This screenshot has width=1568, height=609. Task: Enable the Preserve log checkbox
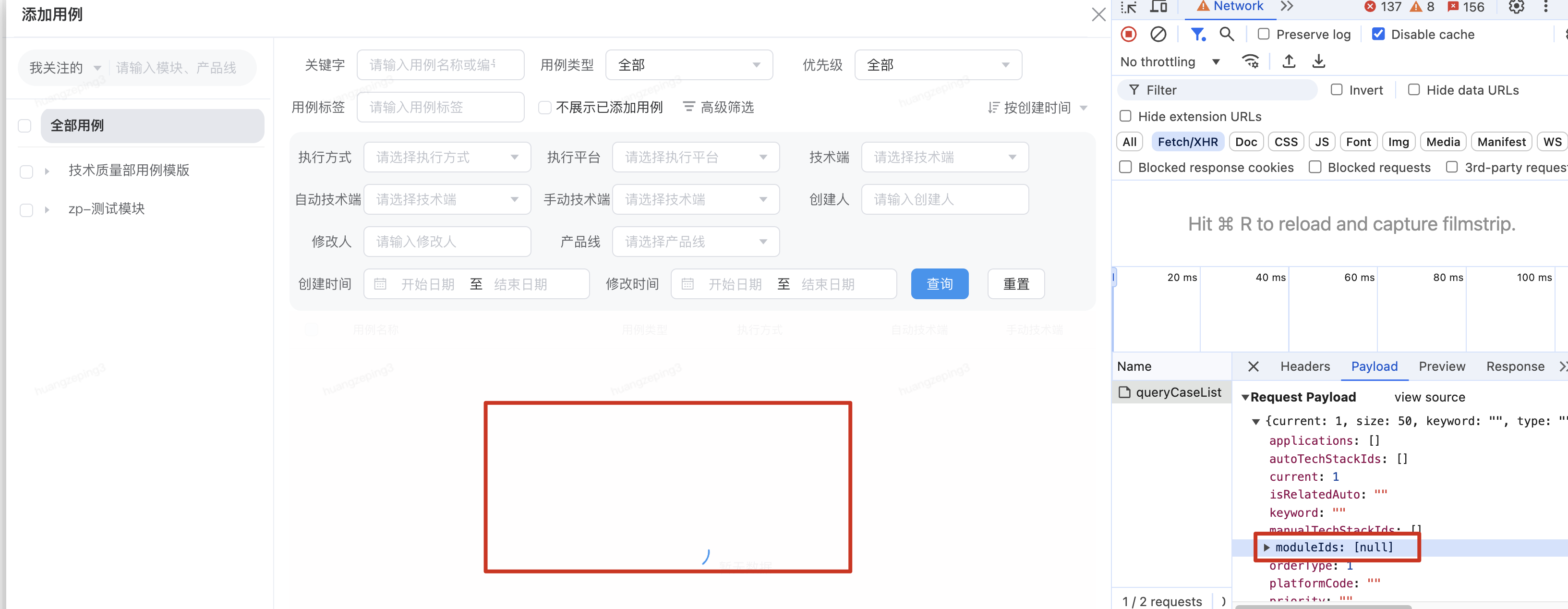click(x=1264, y=34)
